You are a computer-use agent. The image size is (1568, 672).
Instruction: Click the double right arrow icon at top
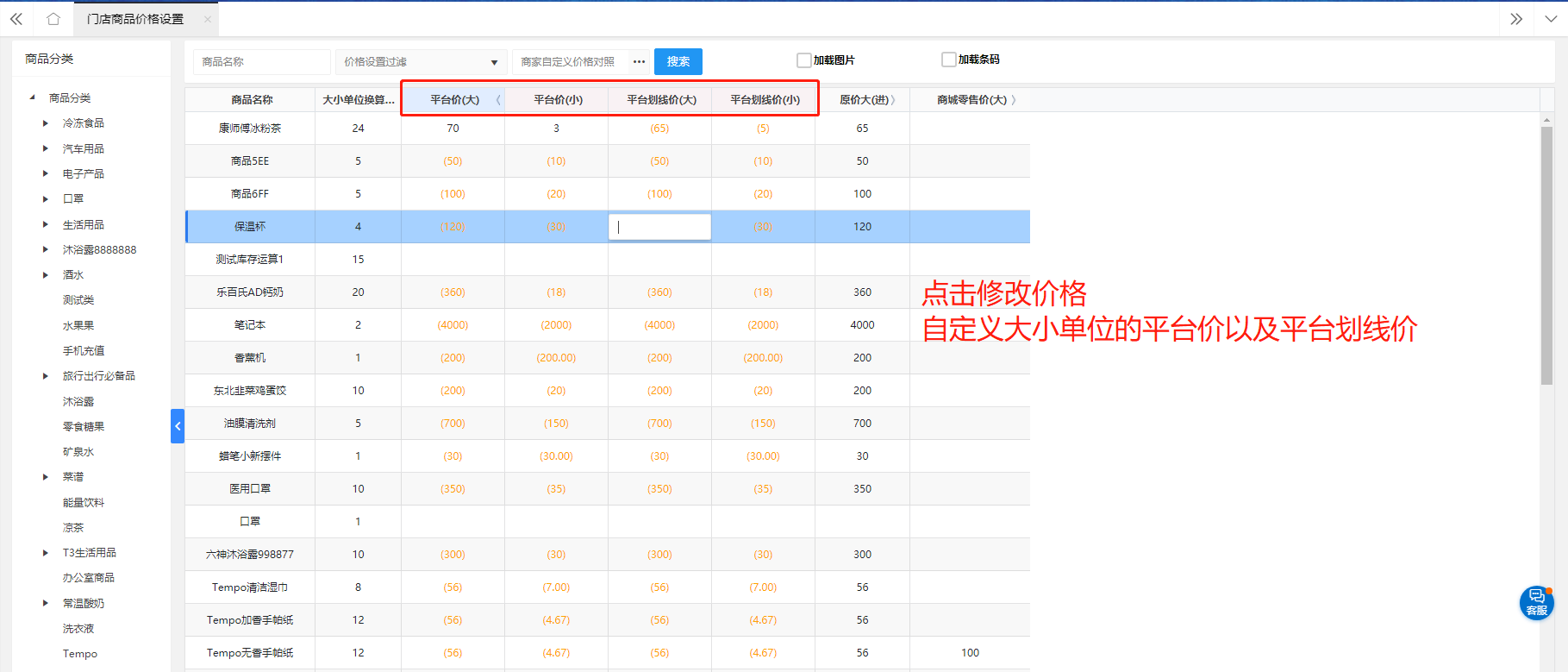[1516, 19]
